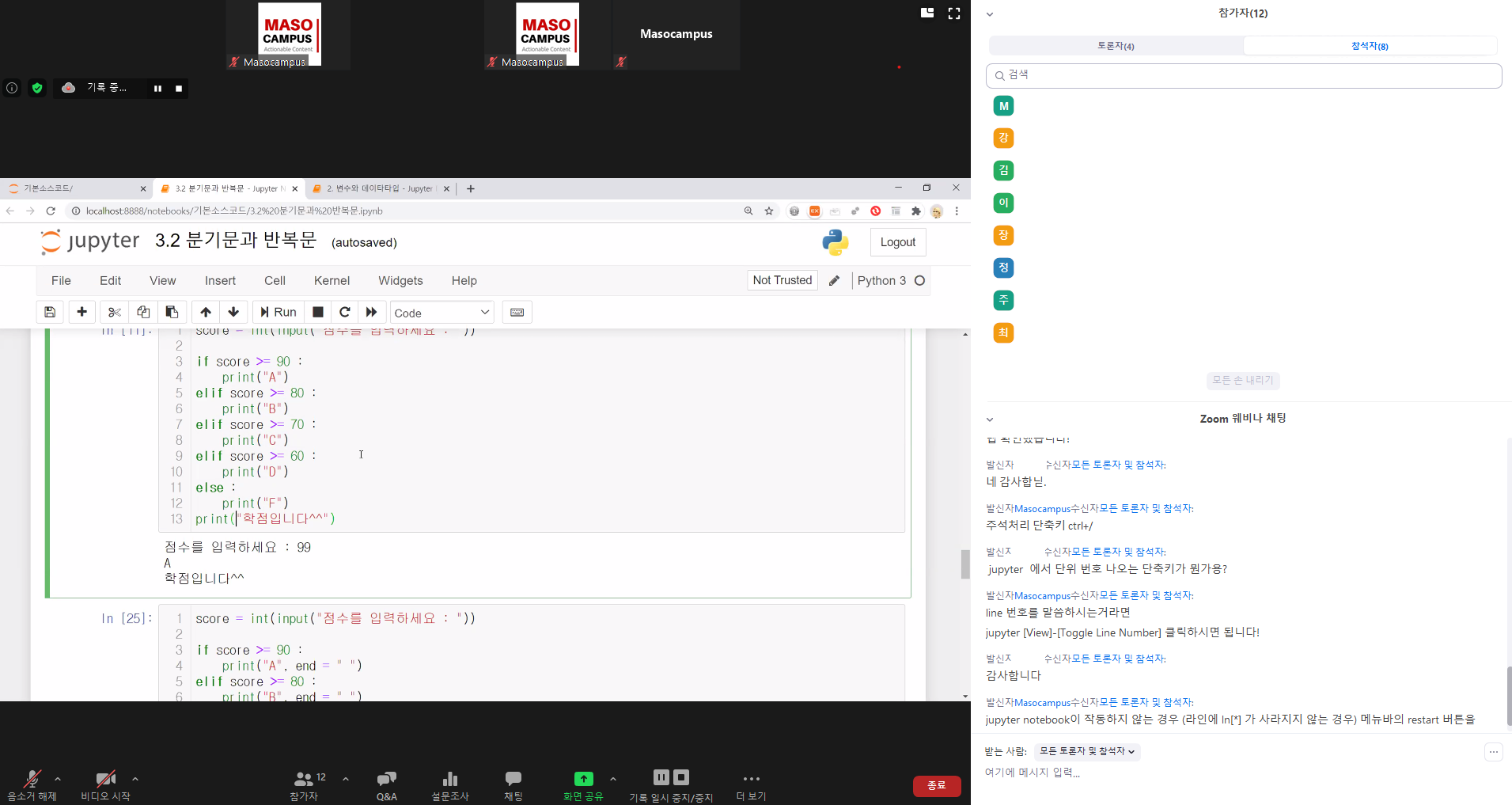Screen dimensions: 1512x805
Task: Open the Q&A panel in Zoom toolbar
Action: click(386, 784)
